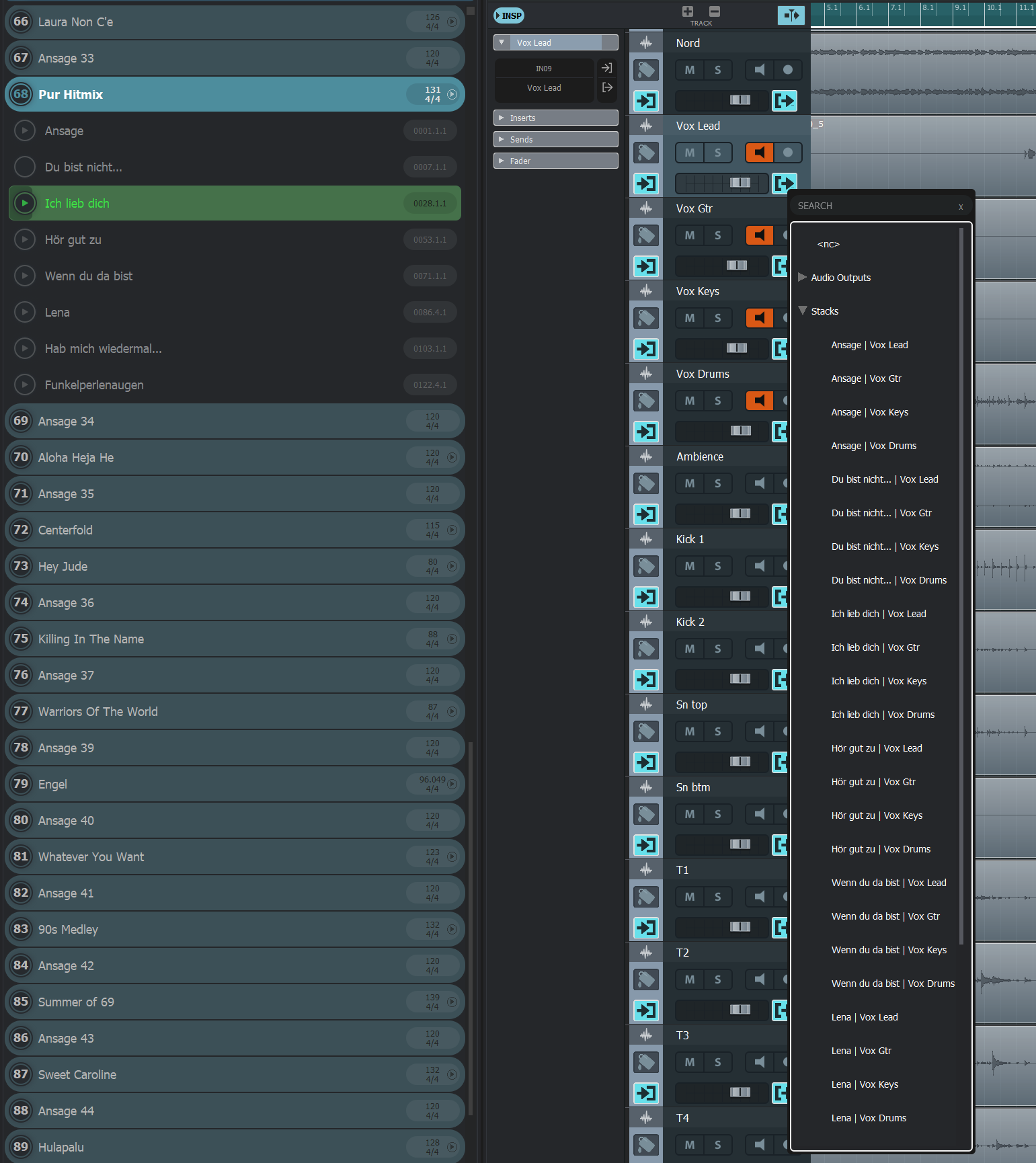Screen dimensions: 1036x1163
Task: Expand song 70 Aloha Heja He
Action: pyautogui.click(x=452, y=457)
